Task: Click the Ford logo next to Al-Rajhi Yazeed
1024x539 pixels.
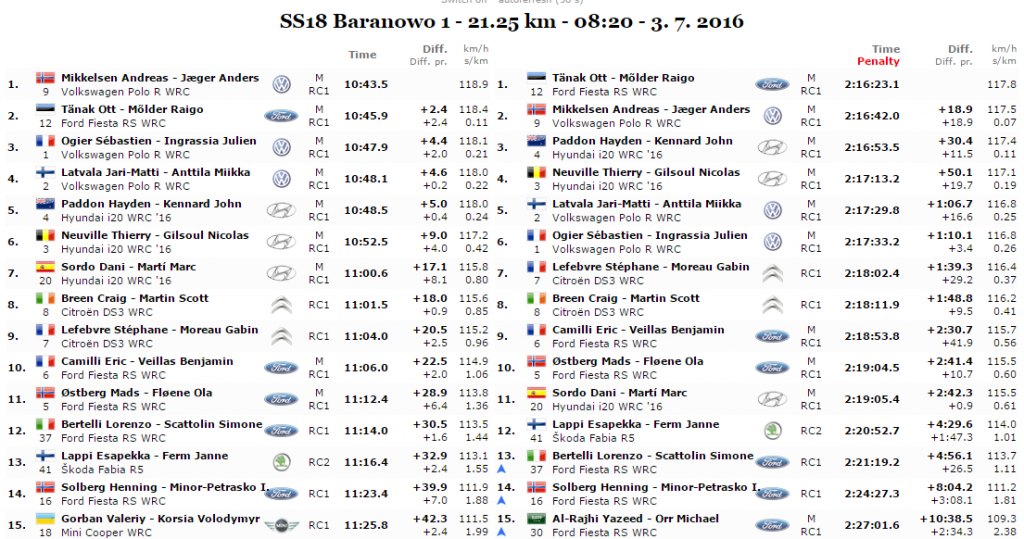Action: point(772,525)
